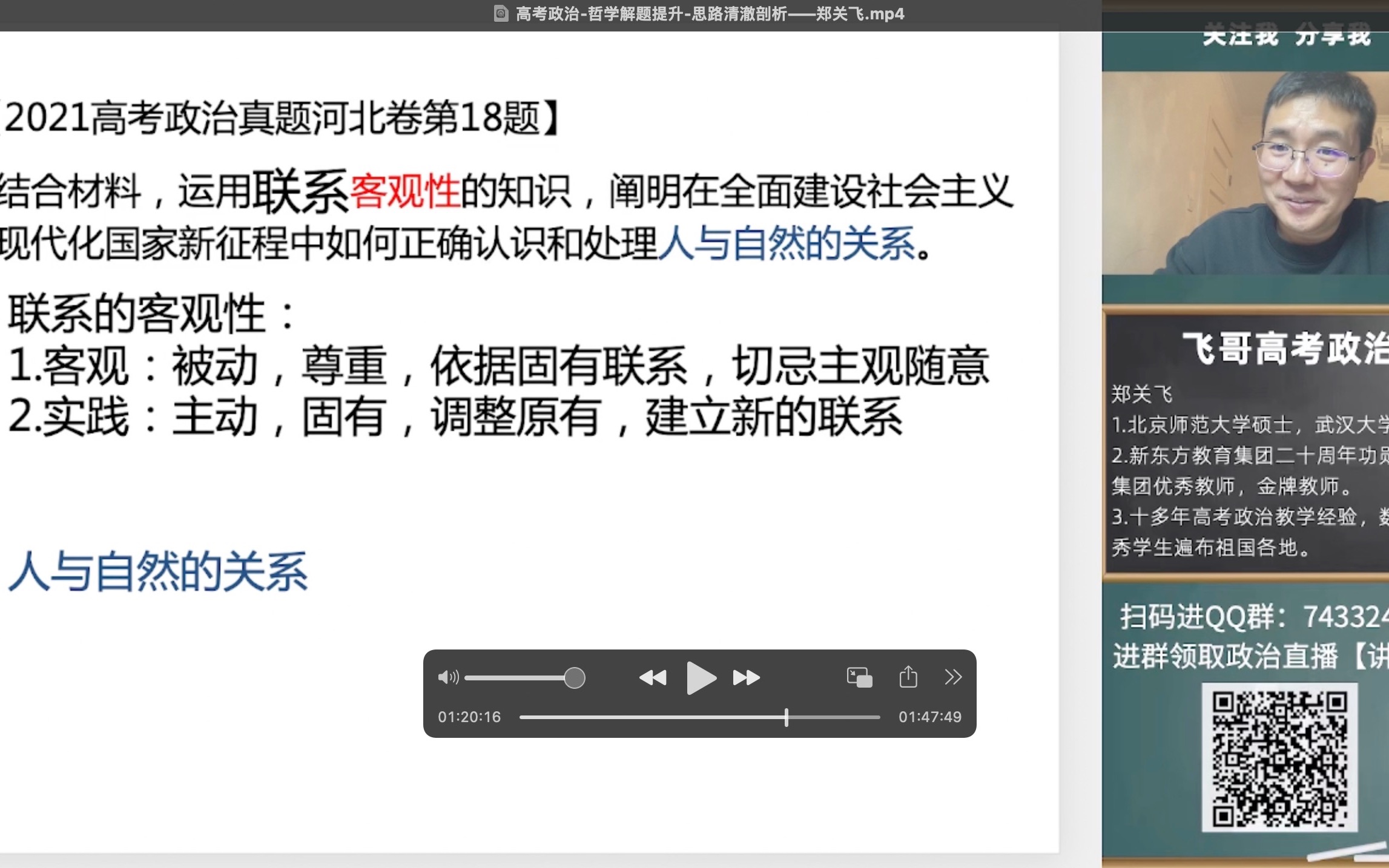
Task: Click the line starting 1.客观：被动
Action: click(x=499, y=366)
